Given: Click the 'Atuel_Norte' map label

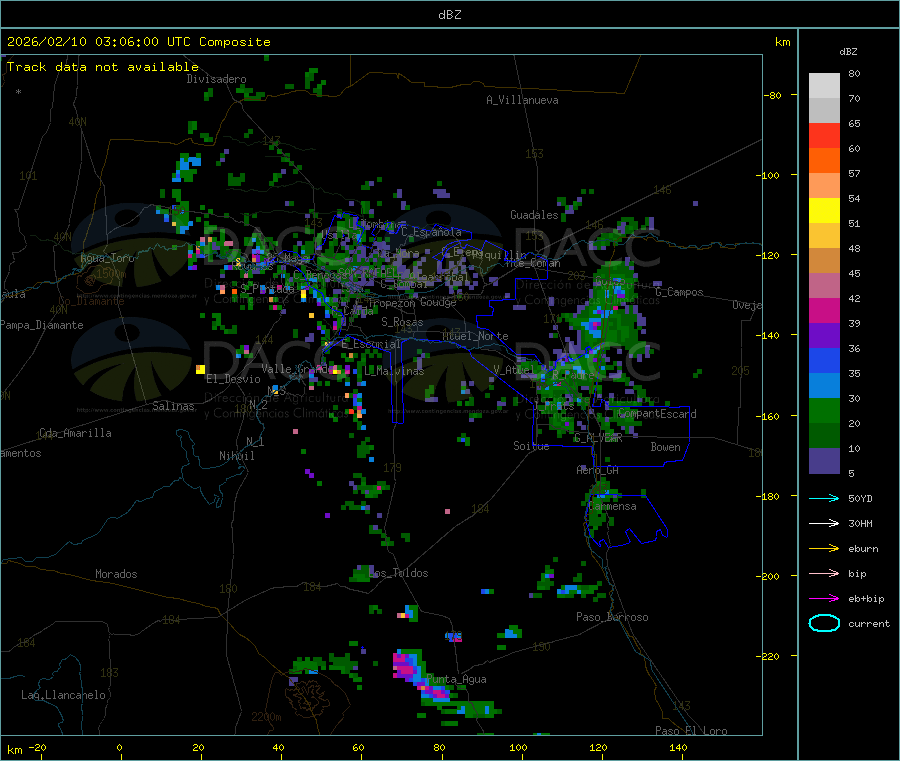Looking at the screenshot, I should pos(475,336).
